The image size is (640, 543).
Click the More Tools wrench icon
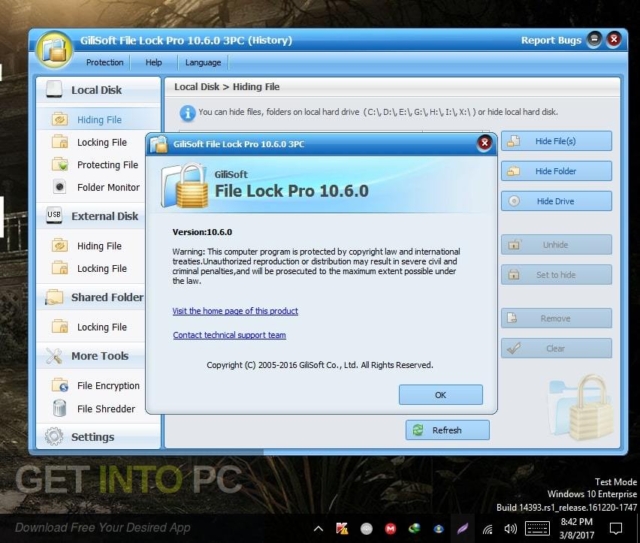coord(54,356)
